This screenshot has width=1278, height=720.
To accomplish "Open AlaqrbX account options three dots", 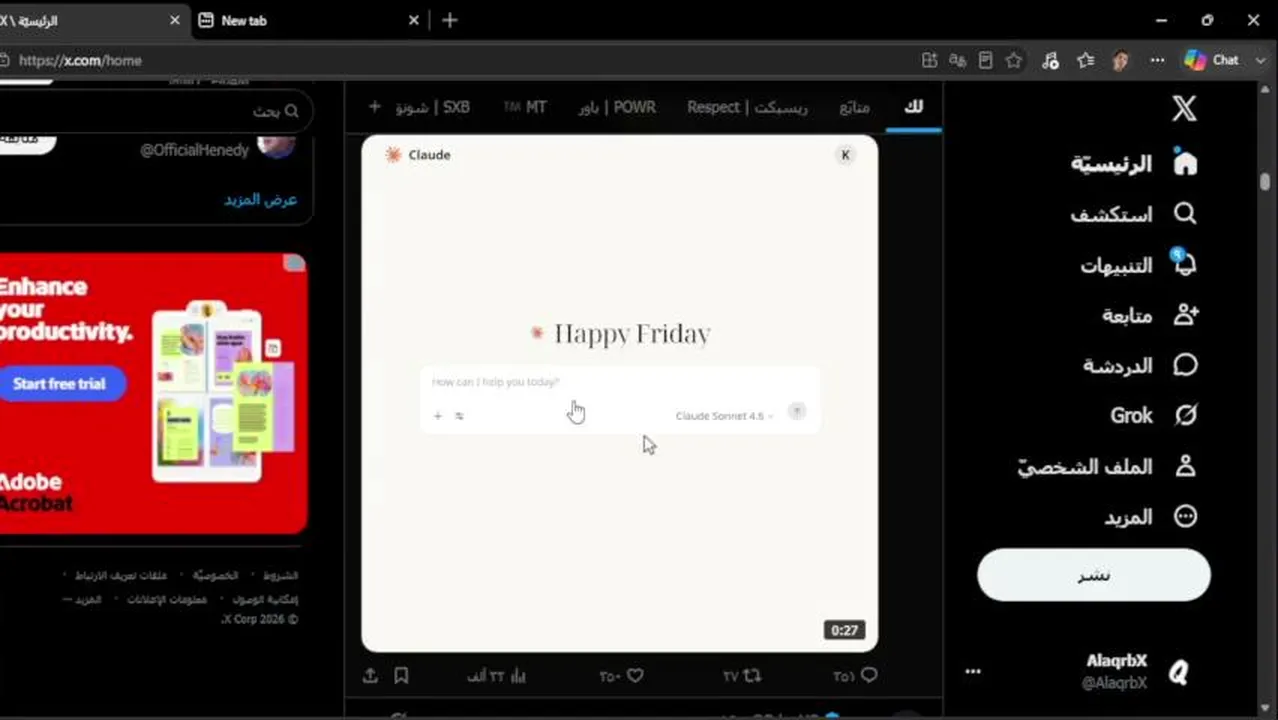I will (x=973, y=671).
